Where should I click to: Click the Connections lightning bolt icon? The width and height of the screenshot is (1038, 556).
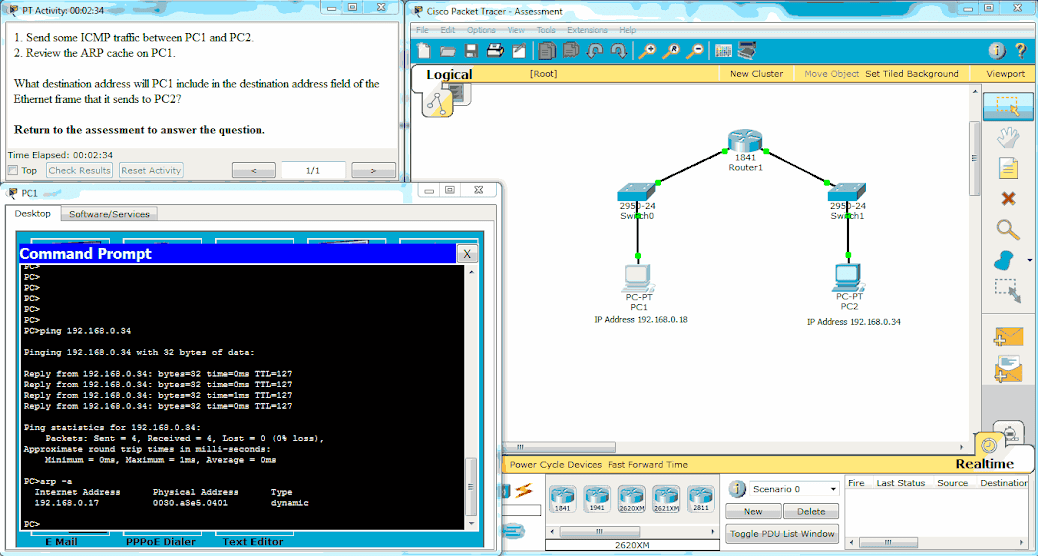tap(524, 490)
